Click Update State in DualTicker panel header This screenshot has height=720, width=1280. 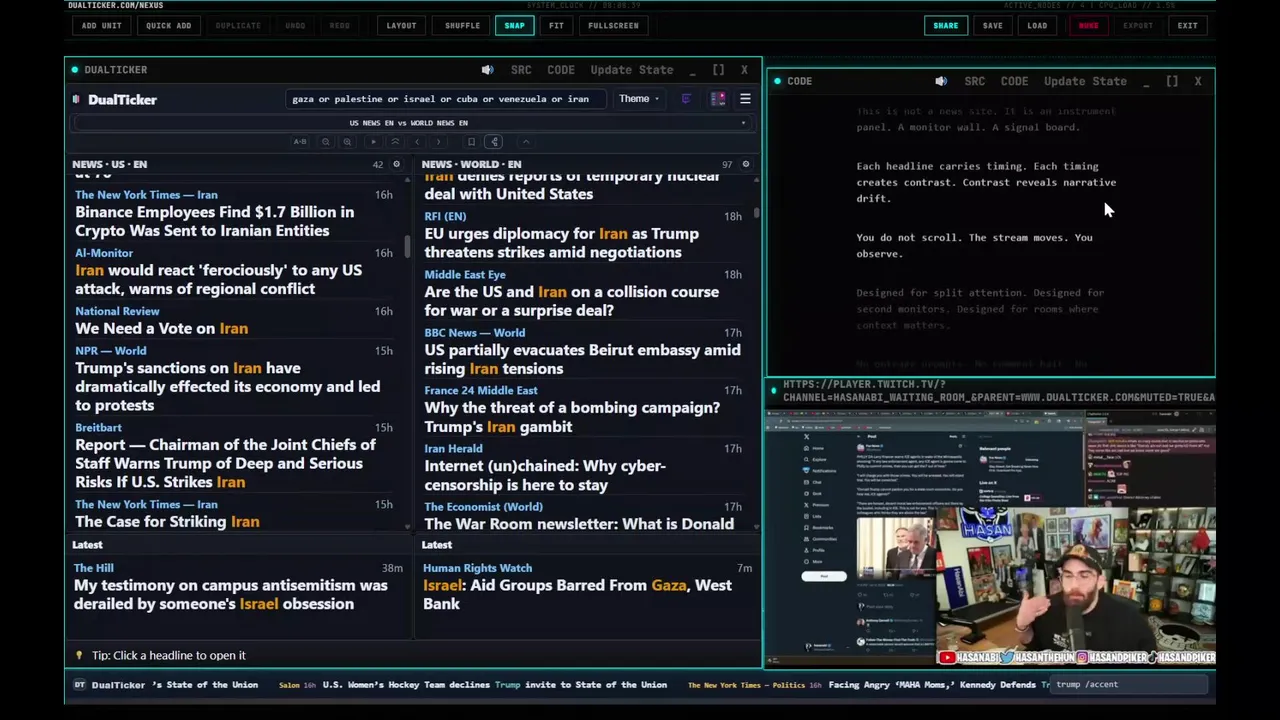(x=632, y=70)
